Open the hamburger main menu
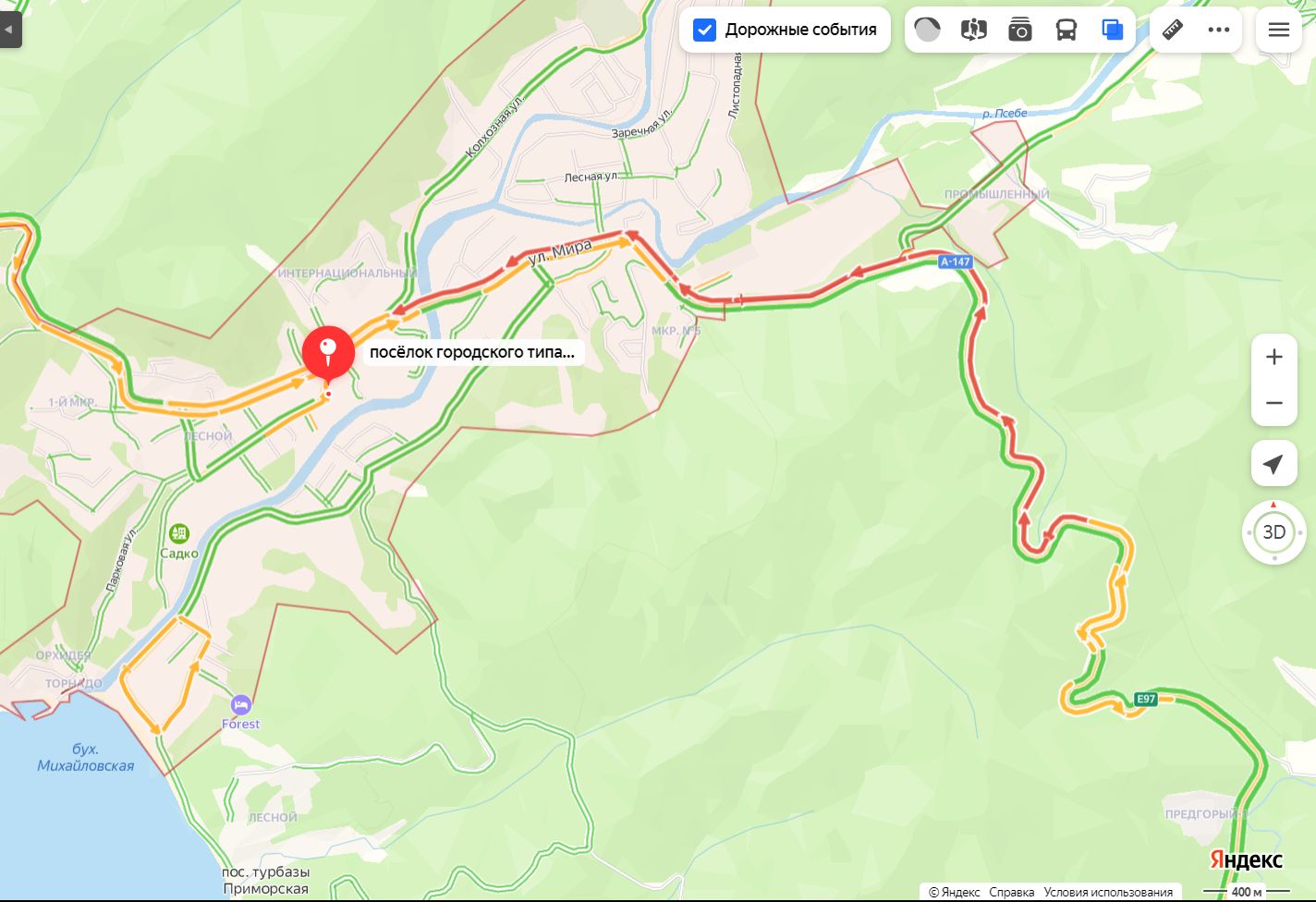The width and height of the screenshot is (1316, 902). 1279,30
